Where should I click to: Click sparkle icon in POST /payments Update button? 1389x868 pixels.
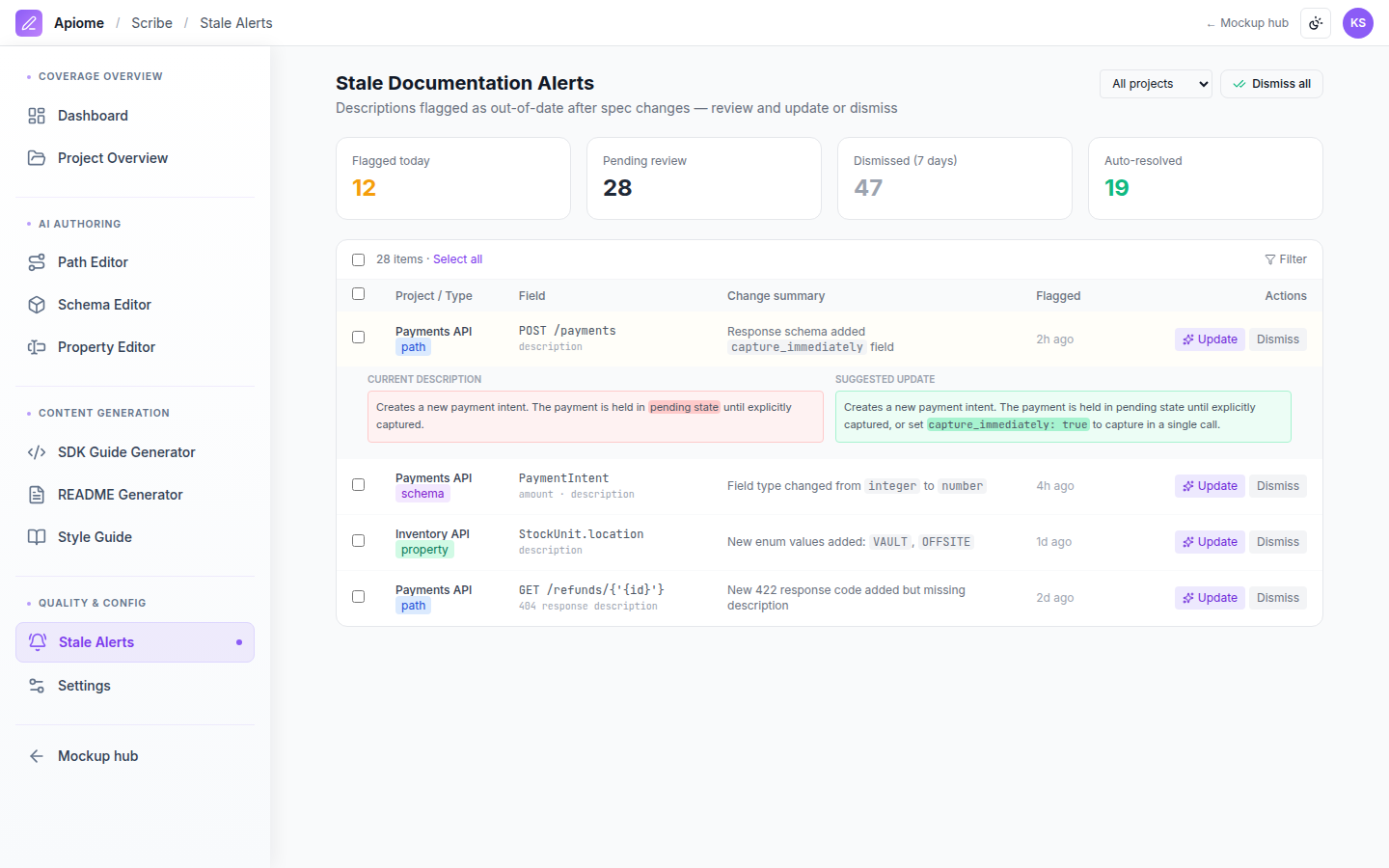pyautogui.click(x=1188, y=339)
